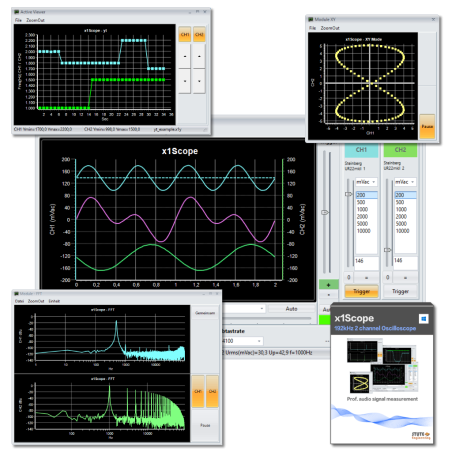Click the CH2 down-arrow button in Active Viewer

(x=199, y=81)
